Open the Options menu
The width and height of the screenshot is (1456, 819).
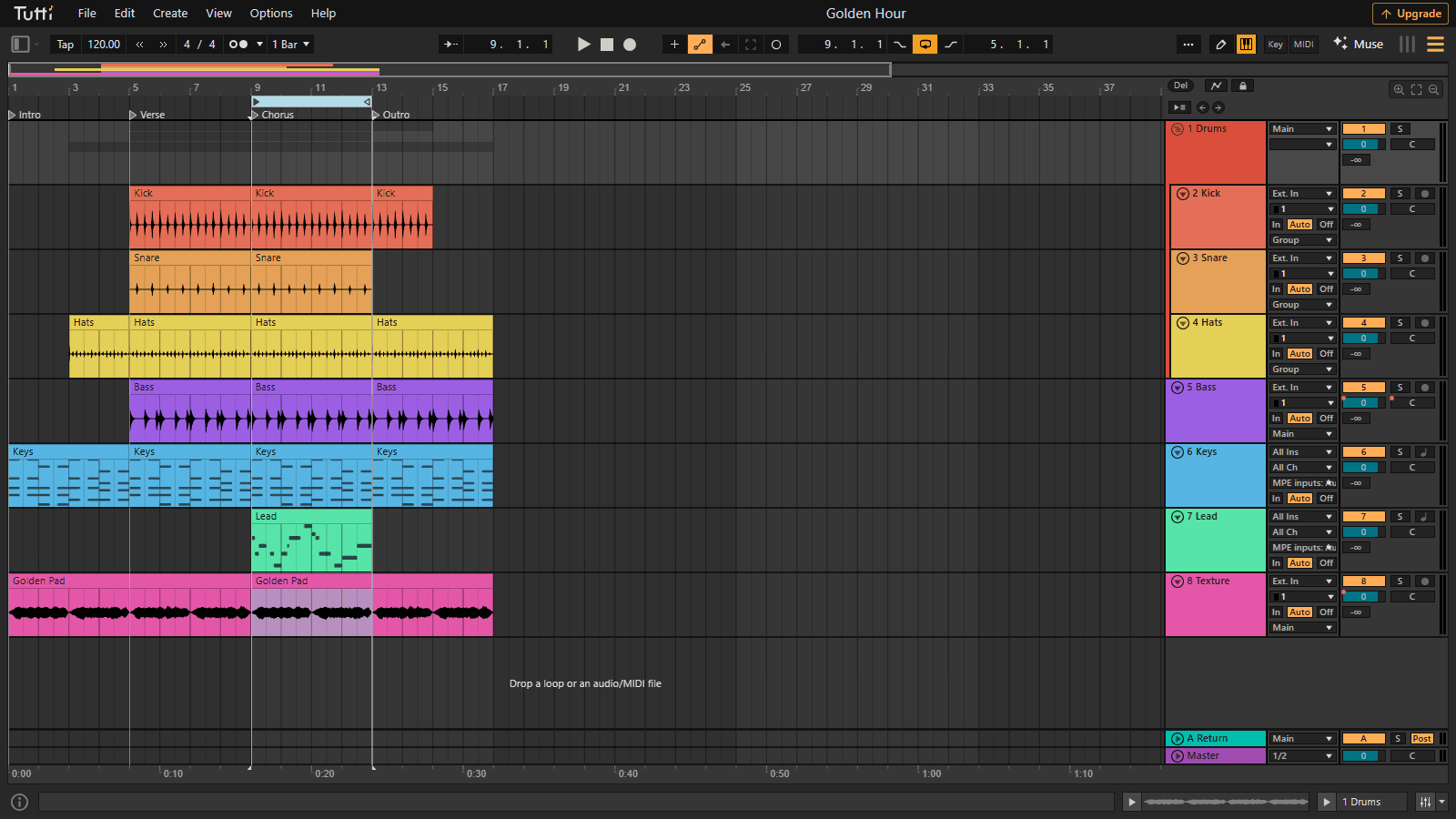[271, 13]
